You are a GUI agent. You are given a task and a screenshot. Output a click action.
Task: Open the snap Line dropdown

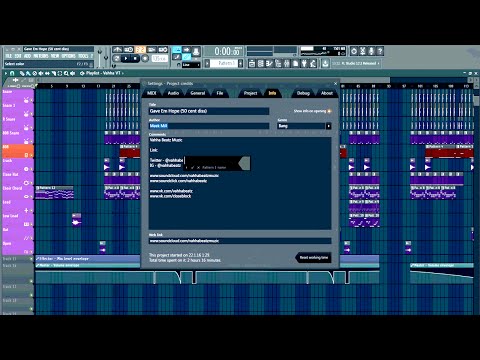pos(191,65)
